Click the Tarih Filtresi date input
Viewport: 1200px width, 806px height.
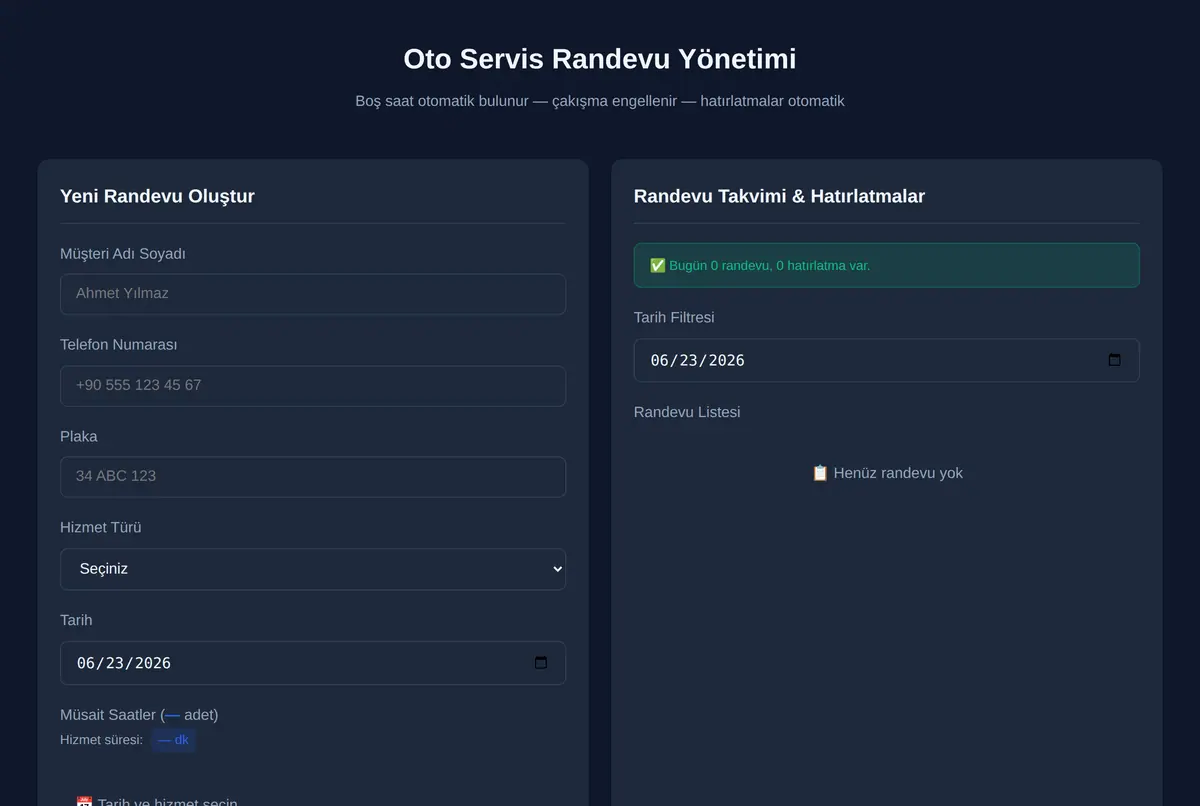pyautogui.click(x=886, y=360)
